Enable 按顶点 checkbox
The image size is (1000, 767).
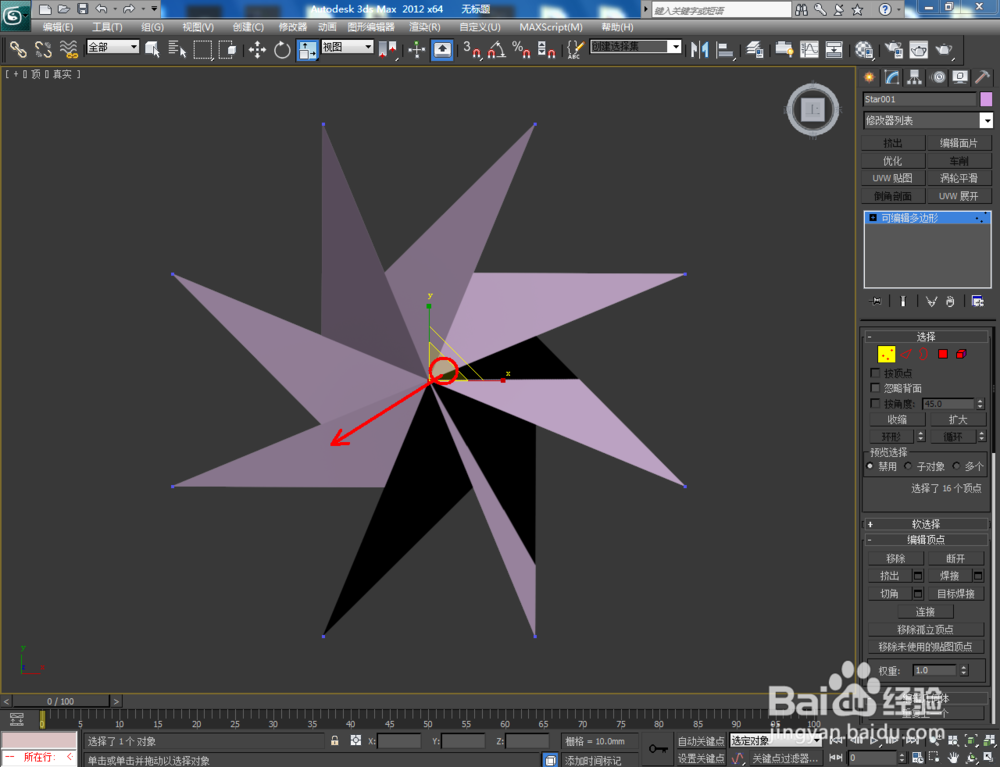click(875, 372)
